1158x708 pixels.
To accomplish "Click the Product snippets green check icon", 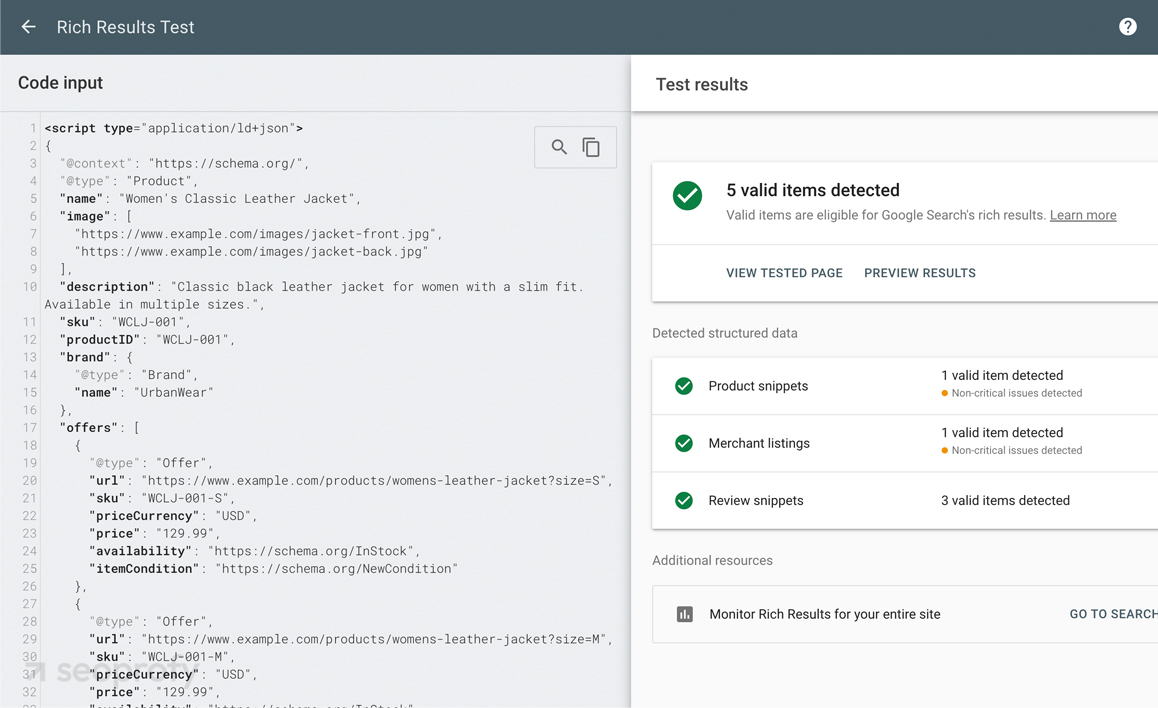I will point(684,386).
